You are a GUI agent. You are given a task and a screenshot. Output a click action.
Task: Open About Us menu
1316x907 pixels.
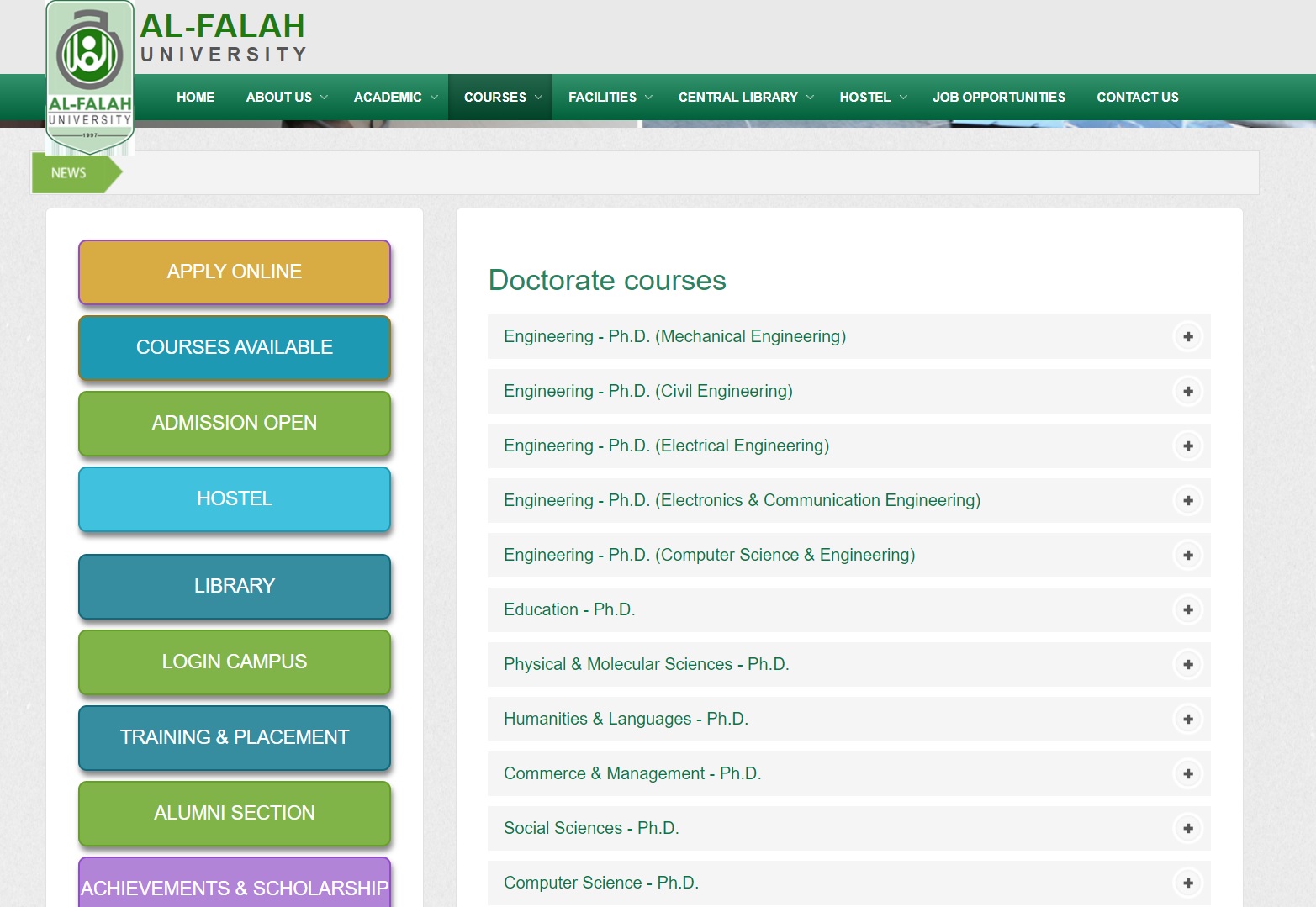tap(279, 98)
